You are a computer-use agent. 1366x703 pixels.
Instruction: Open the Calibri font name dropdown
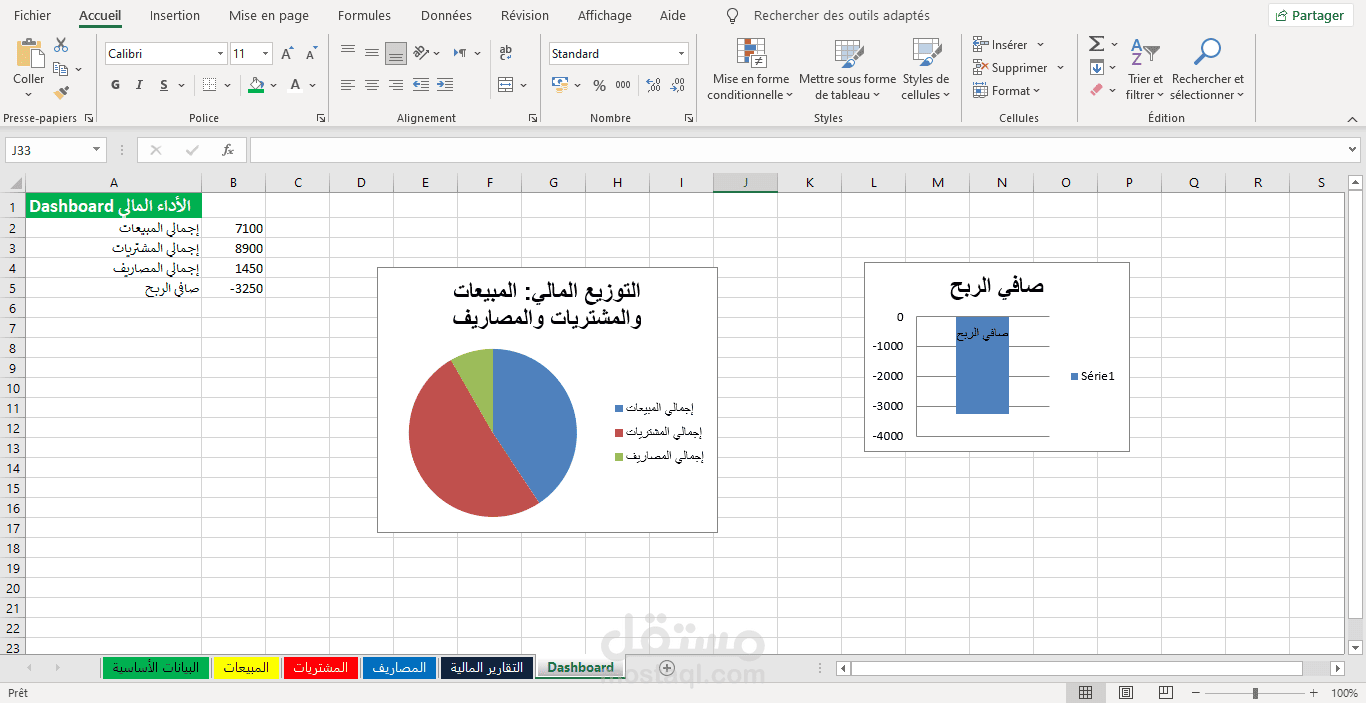point(221,54)
